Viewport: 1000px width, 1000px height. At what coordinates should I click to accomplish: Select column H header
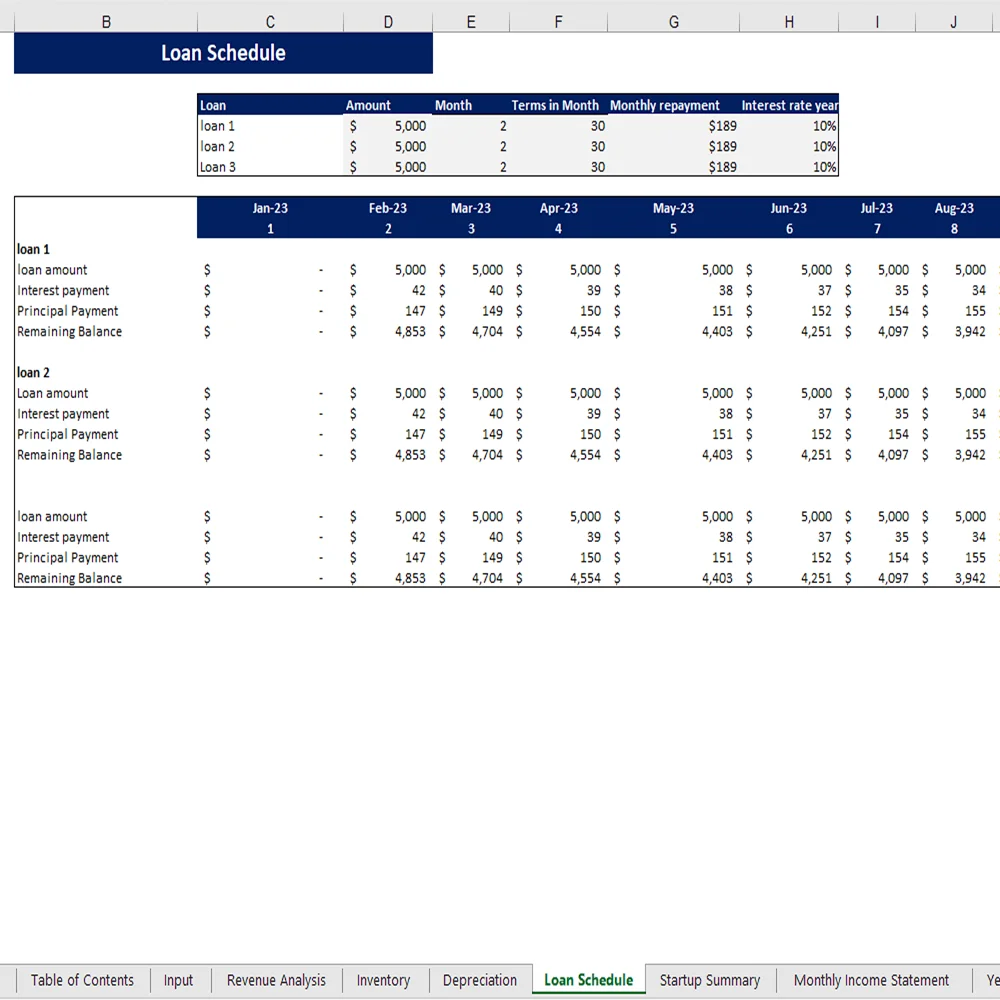point(789,22)
